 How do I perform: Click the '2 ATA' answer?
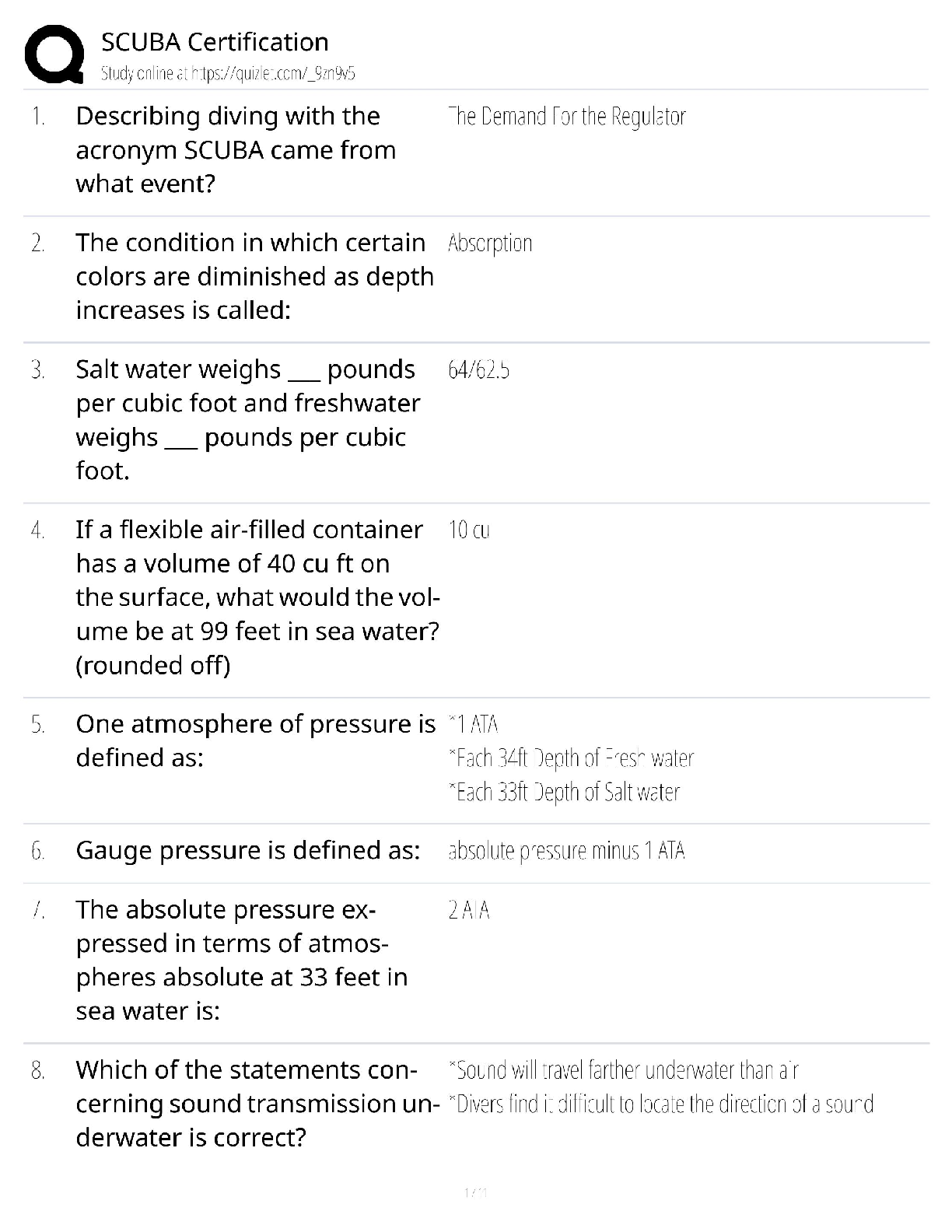pos(469,910)
